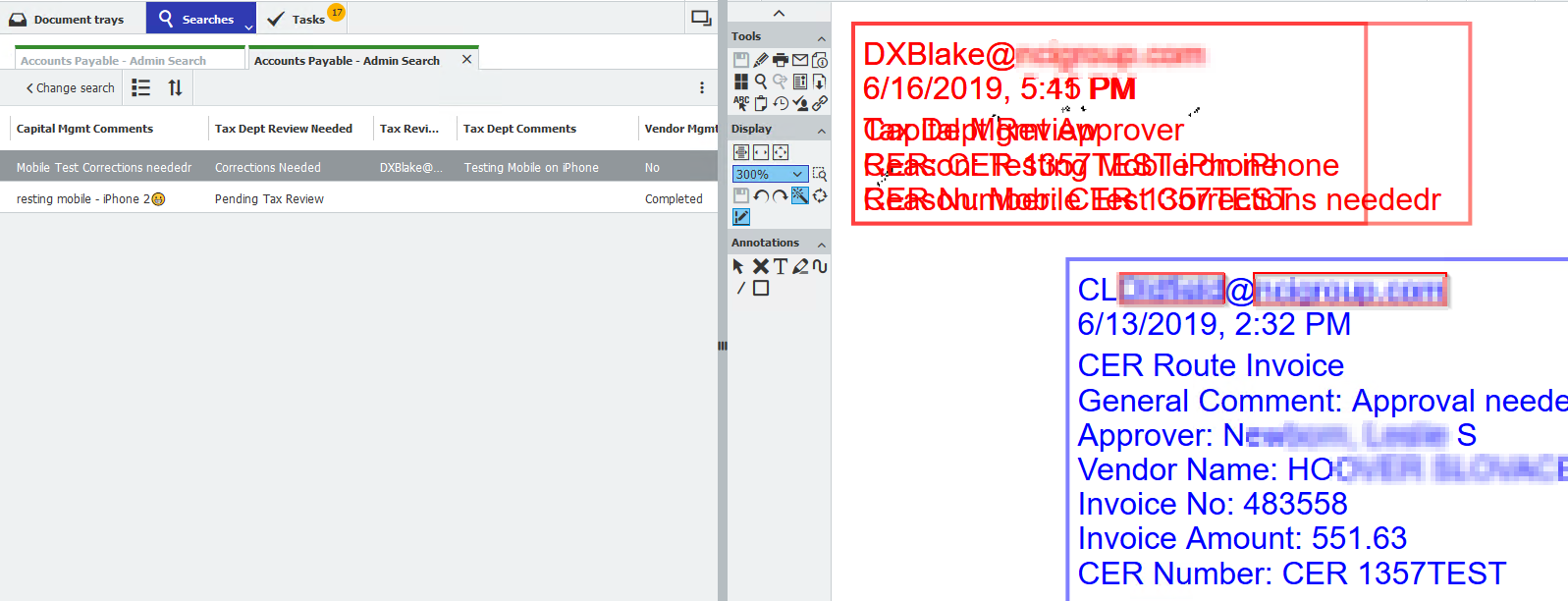Collapse the Annotations panel section

pos(822,244)
